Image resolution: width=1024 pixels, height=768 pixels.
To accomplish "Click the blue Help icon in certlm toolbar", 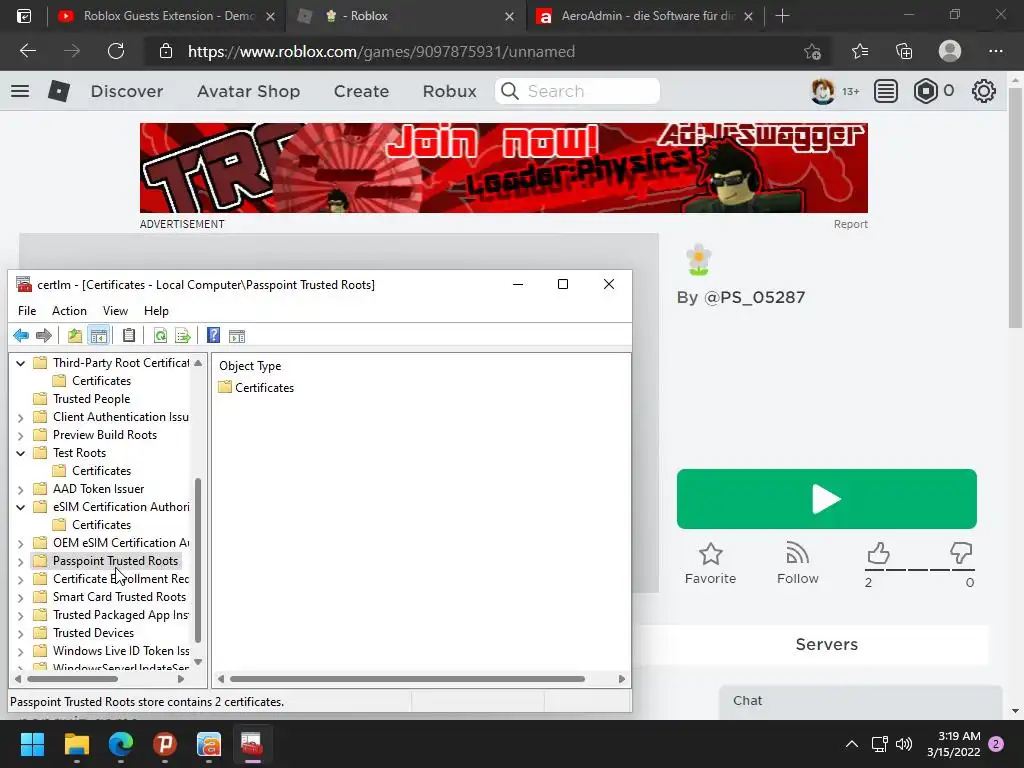I will point(214,336).
